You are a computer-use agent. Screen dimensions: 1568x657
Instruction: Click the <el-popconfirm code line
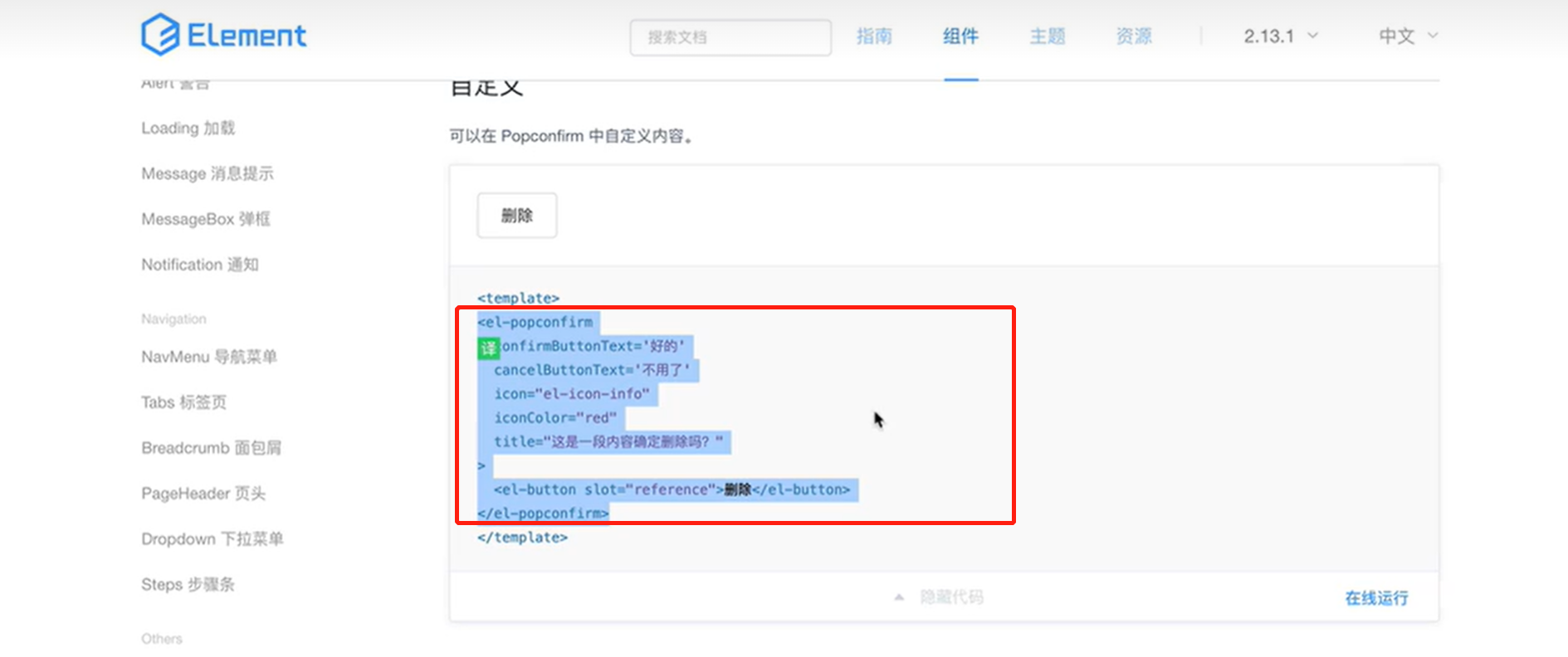click(x=535, y=322)
